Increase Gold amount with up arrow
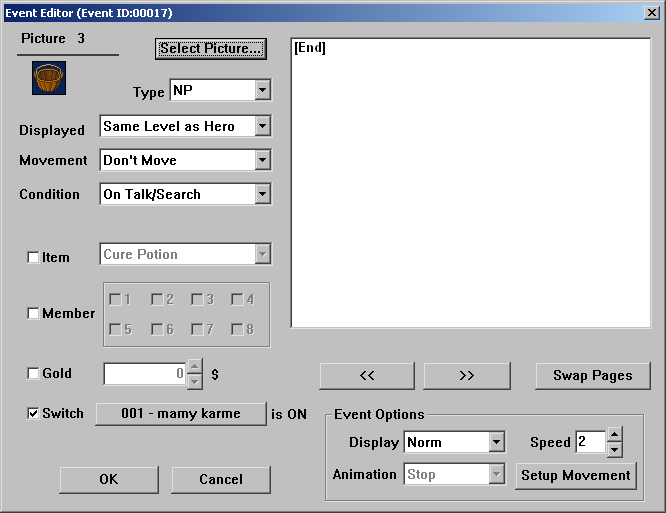 pos(195,367)
